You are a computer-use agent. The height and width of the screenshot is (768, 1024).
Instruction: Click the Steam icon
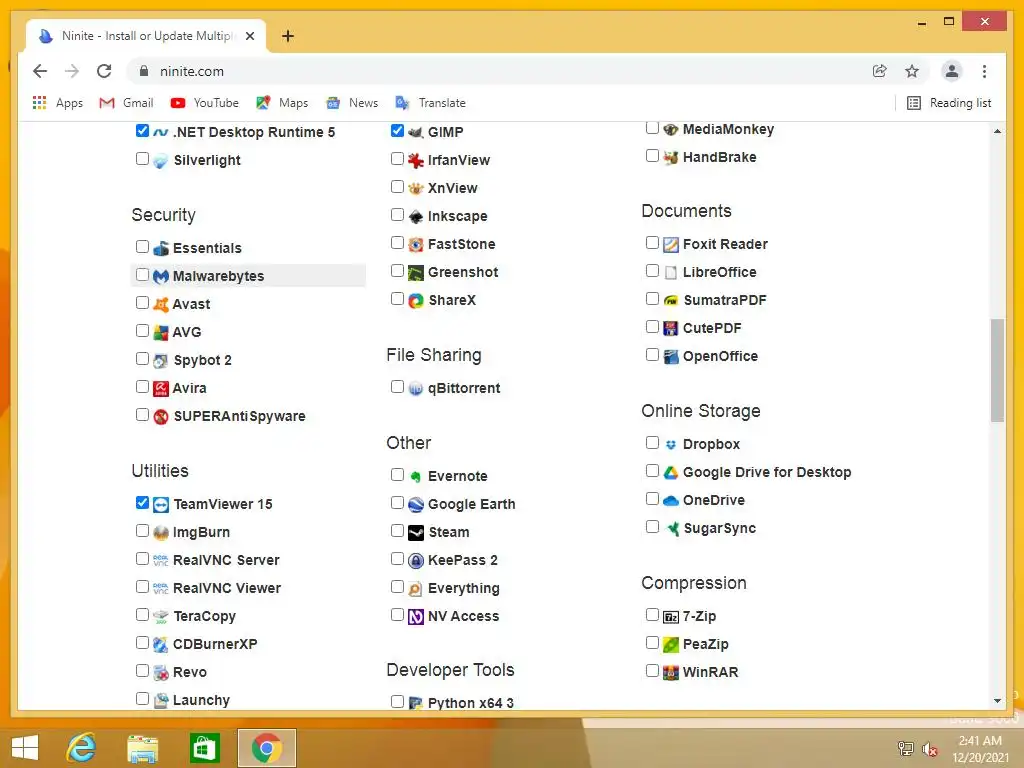[x=415, y=533]
